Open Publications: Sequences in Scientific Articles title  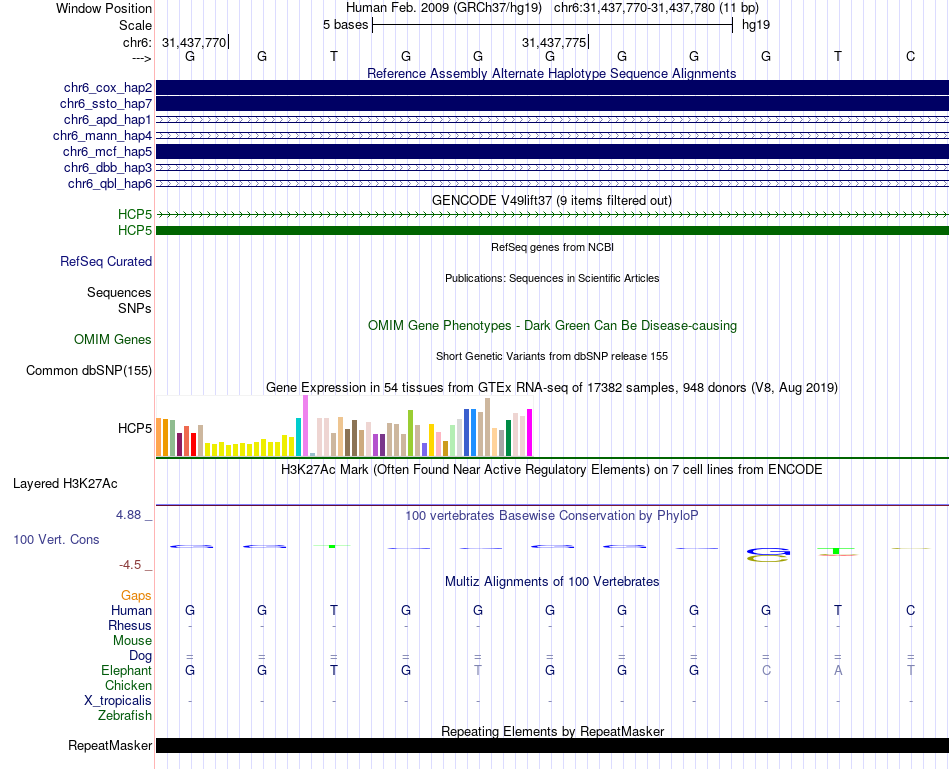click(552, 278)
